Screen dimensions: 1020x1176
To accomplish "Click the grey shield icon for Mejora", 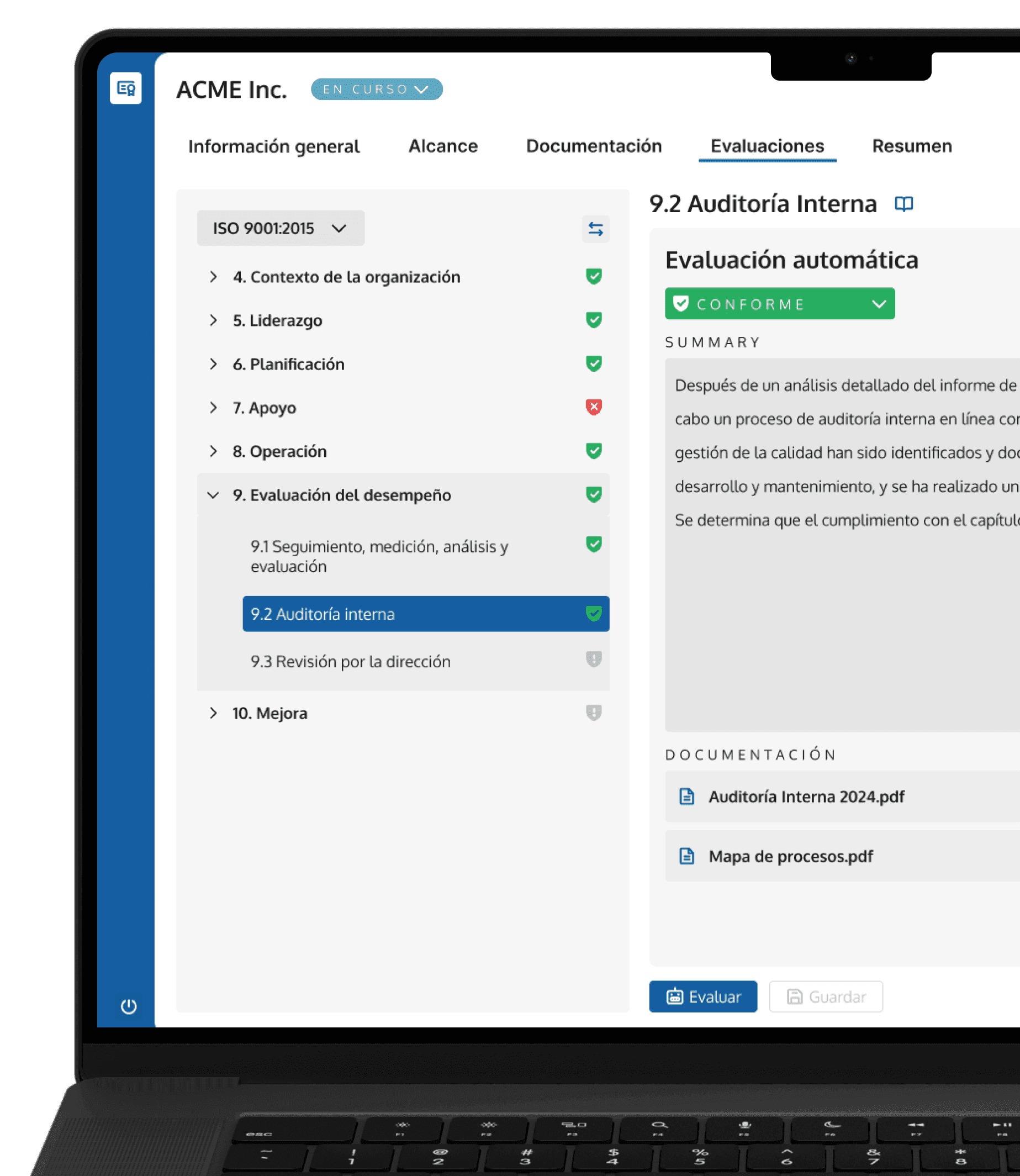I will point(593,713).
